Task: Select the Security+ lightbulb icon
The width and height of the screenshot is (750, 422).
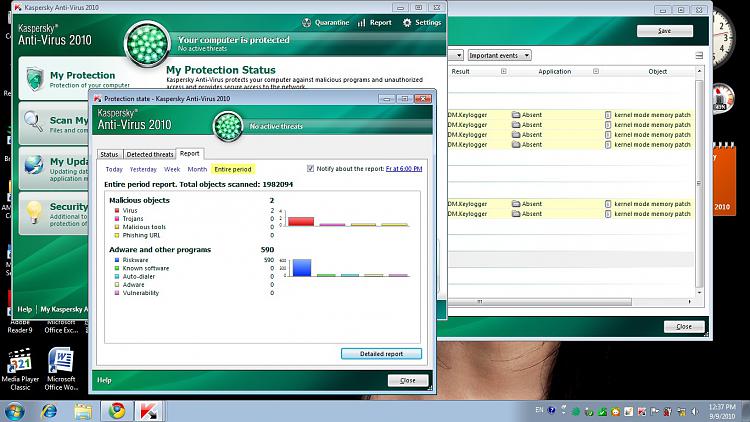Action: [x=33, y=212]
